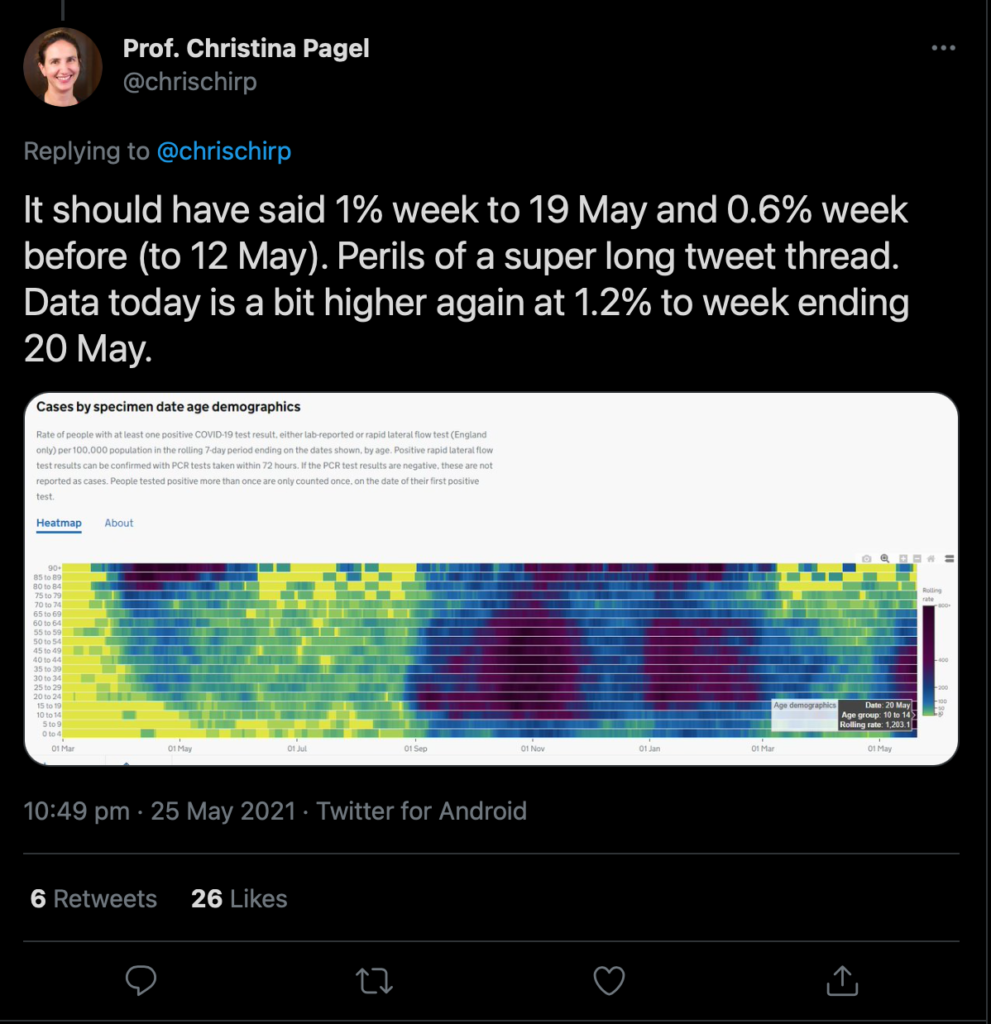This screenshot has height=1024, width=991.
Task: View the 26 Likes list
Action: pyautogui.click(x=239, y=899)
